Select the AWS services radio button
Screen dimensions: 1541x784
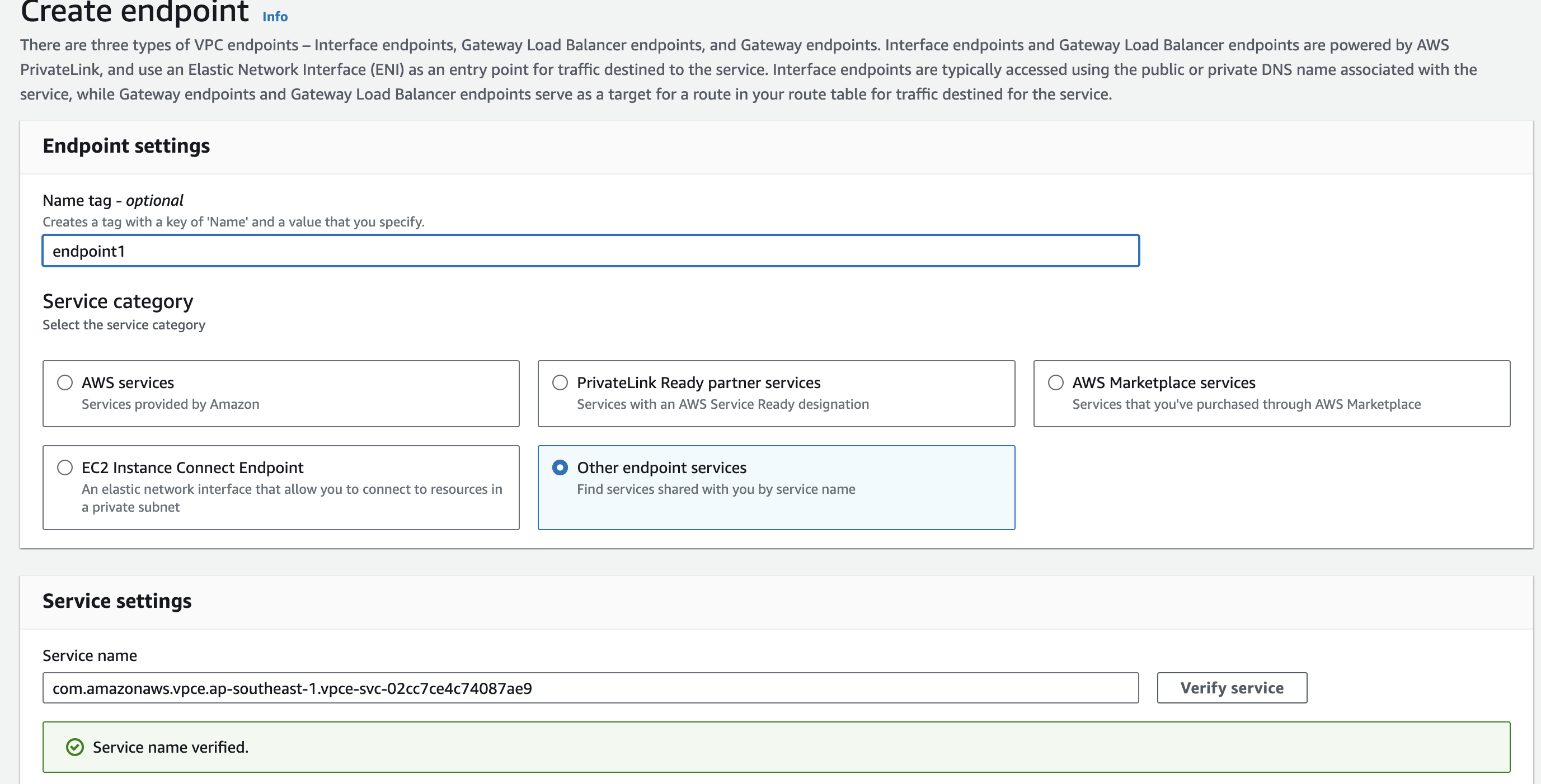coord(64,382)
